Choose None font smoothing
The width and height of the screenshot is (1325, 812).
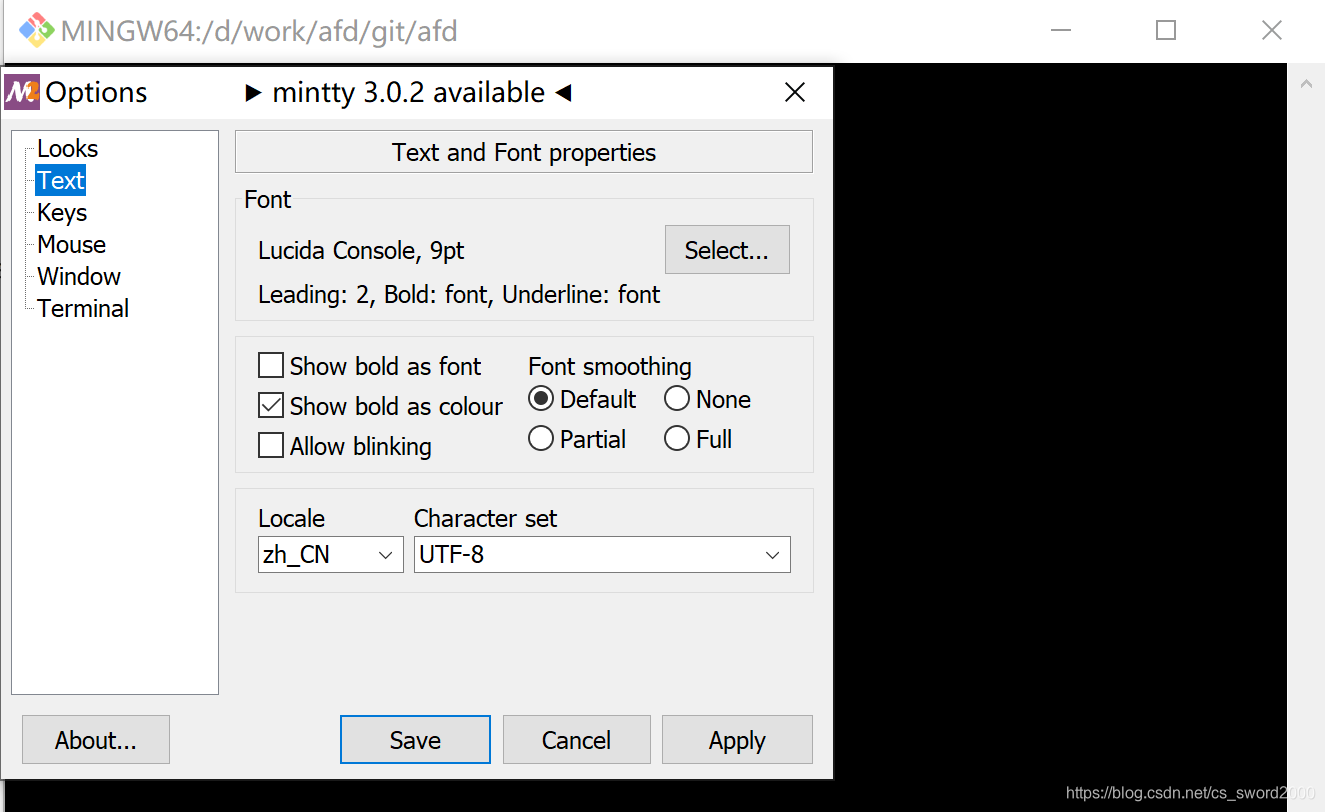point(707,399)
